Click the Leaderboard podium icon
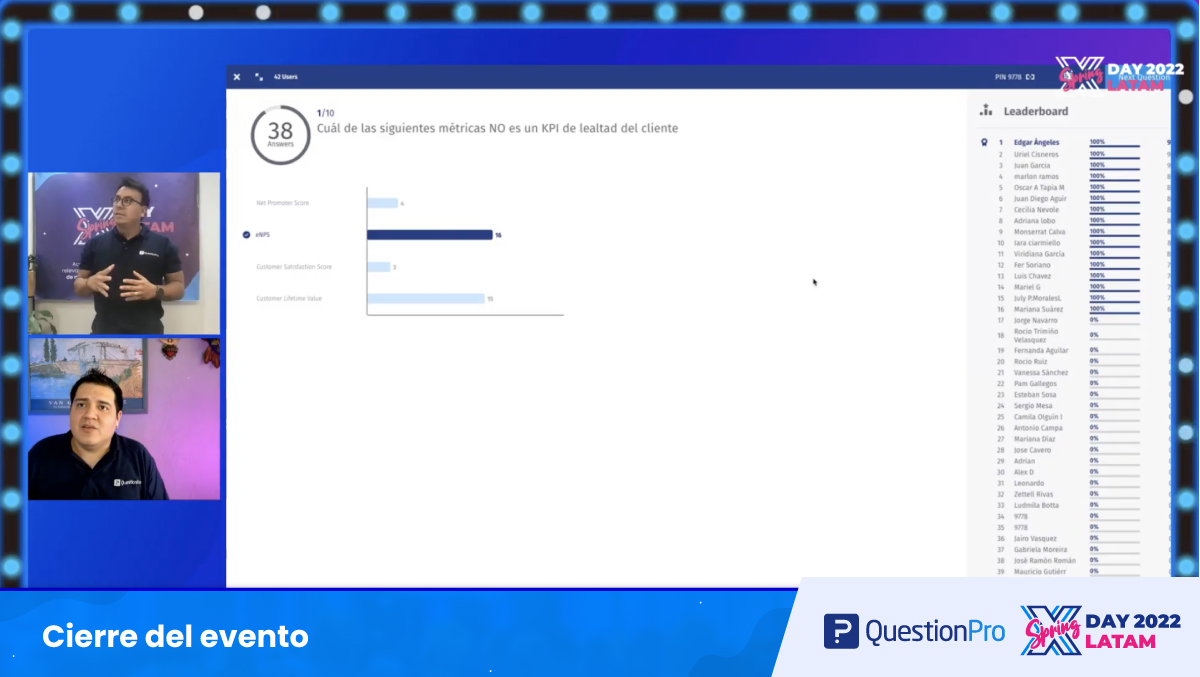Screen dimensions: 1200x677 [986, 111]
